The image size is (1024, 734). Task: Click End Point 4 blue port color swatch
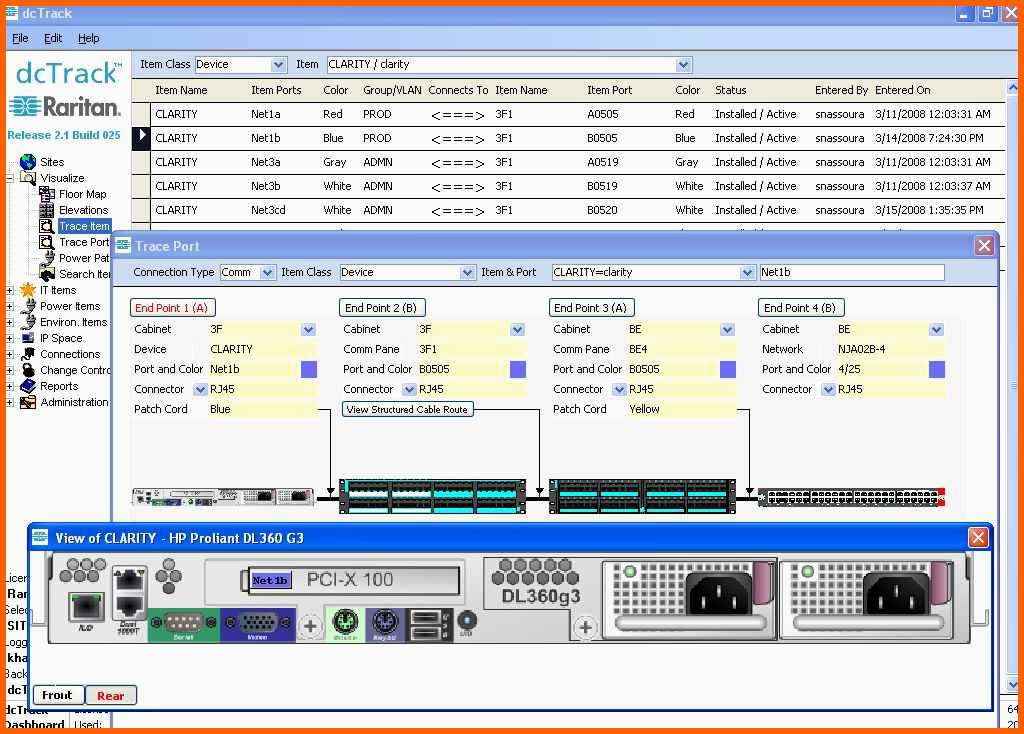point(936,369)
